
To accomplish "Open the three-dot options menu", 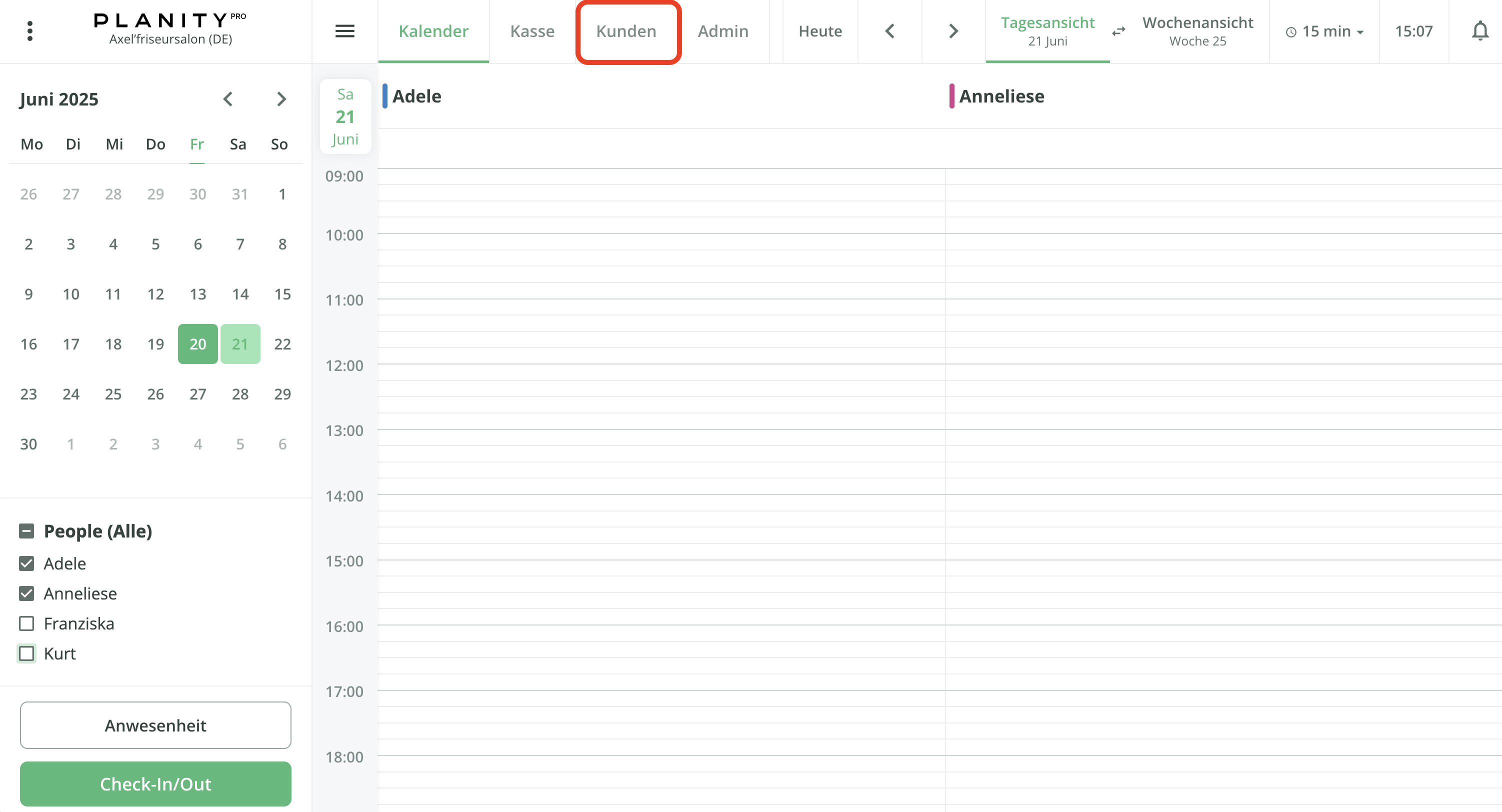I will coord(29,31).
